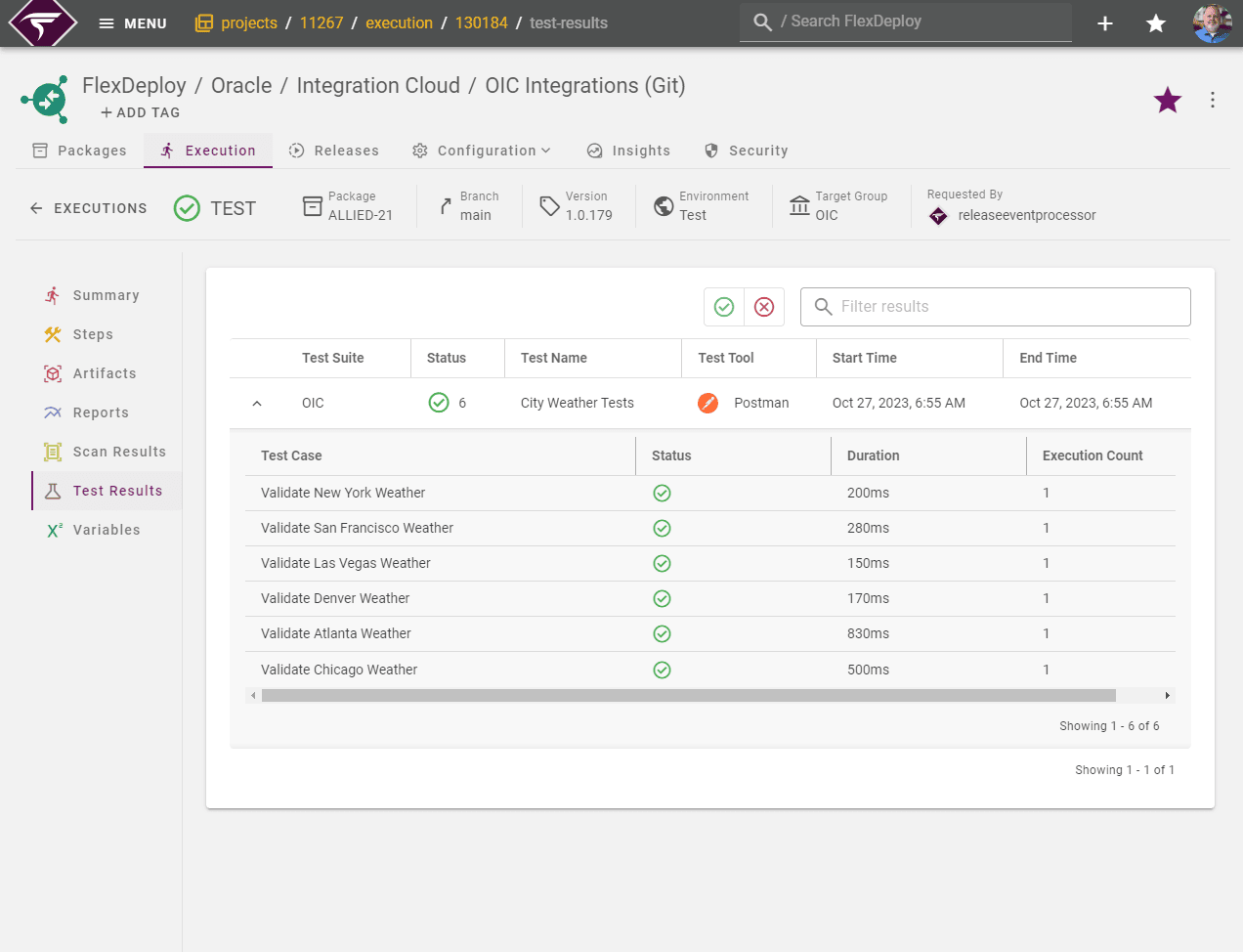The width and height of the screenshot is (1243, 952).
Task: Toggle the passed tests filter button
Action: (x=724, y=307)
